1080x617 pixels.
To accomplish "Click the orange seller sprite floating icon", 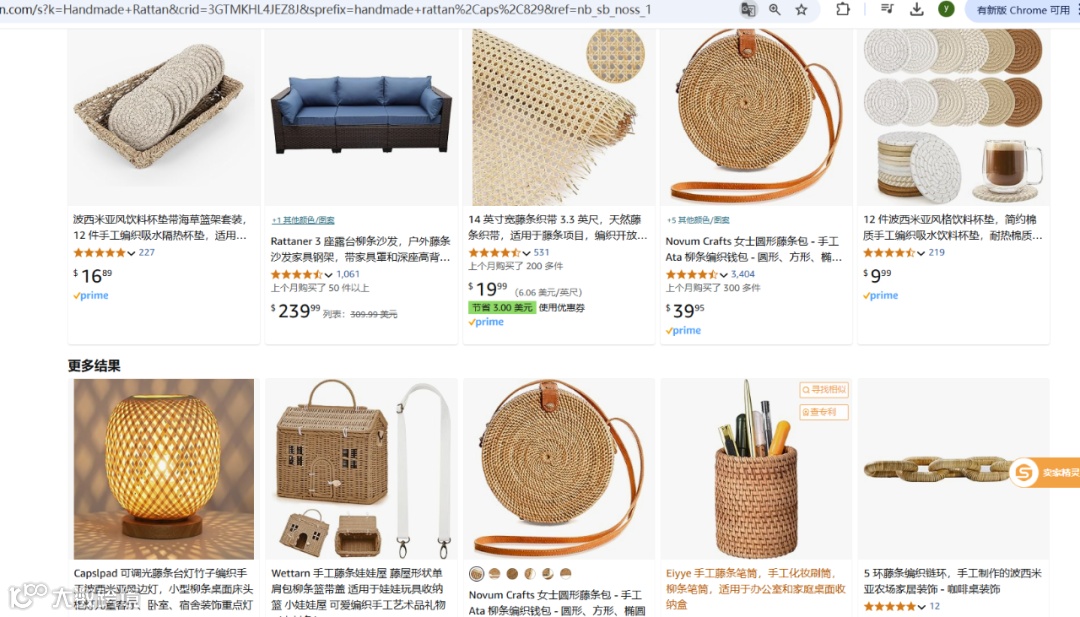I will pyautogui.click(x=1024, y=472).
